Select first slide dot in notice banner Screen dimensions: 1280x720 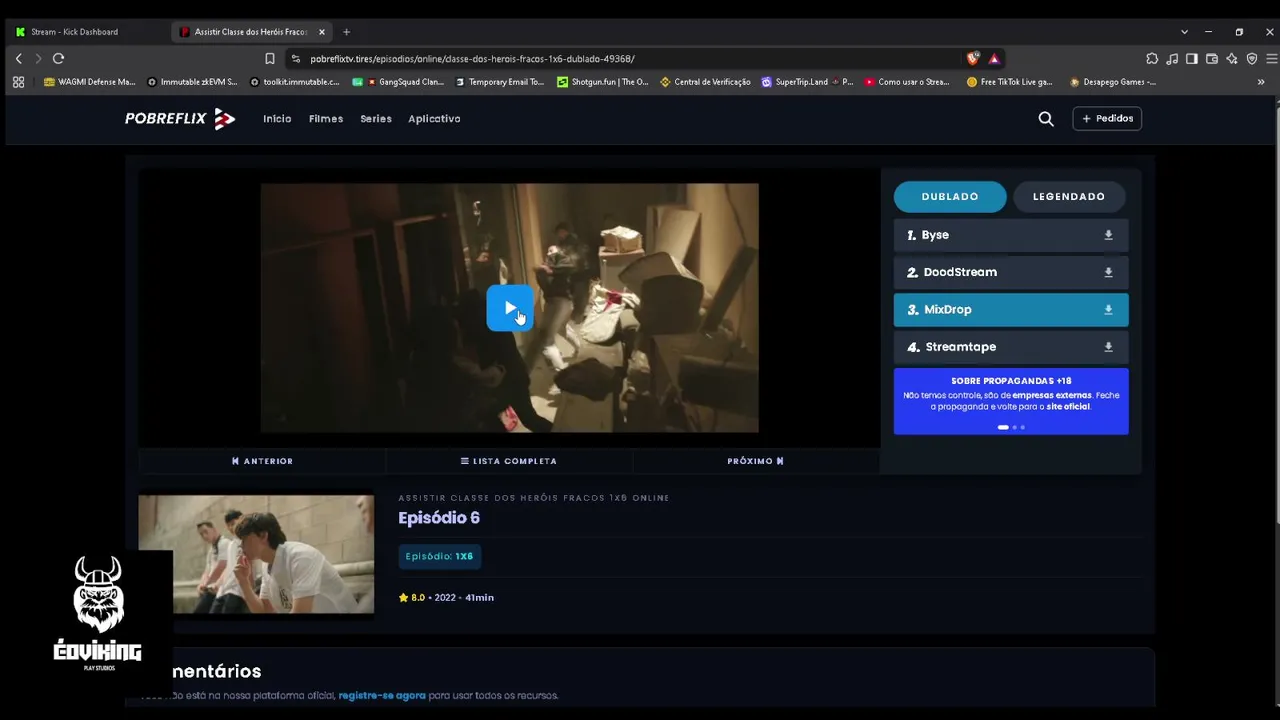coord(1003,427)
